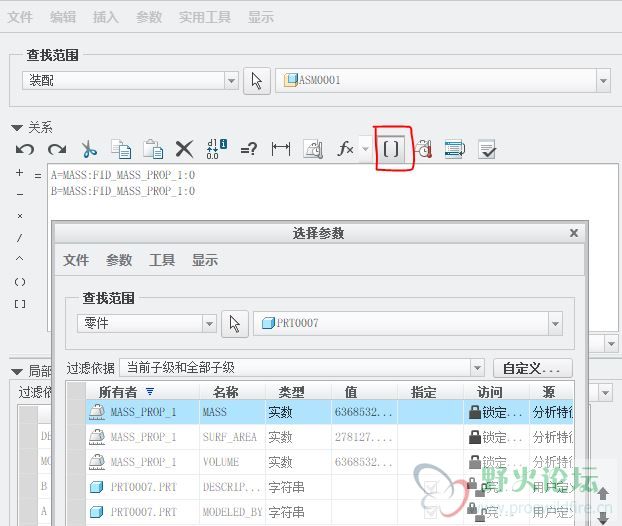Open 装配 look-in dropdown
This screenshot has height=526, width=622.
[x=231, y=81]
